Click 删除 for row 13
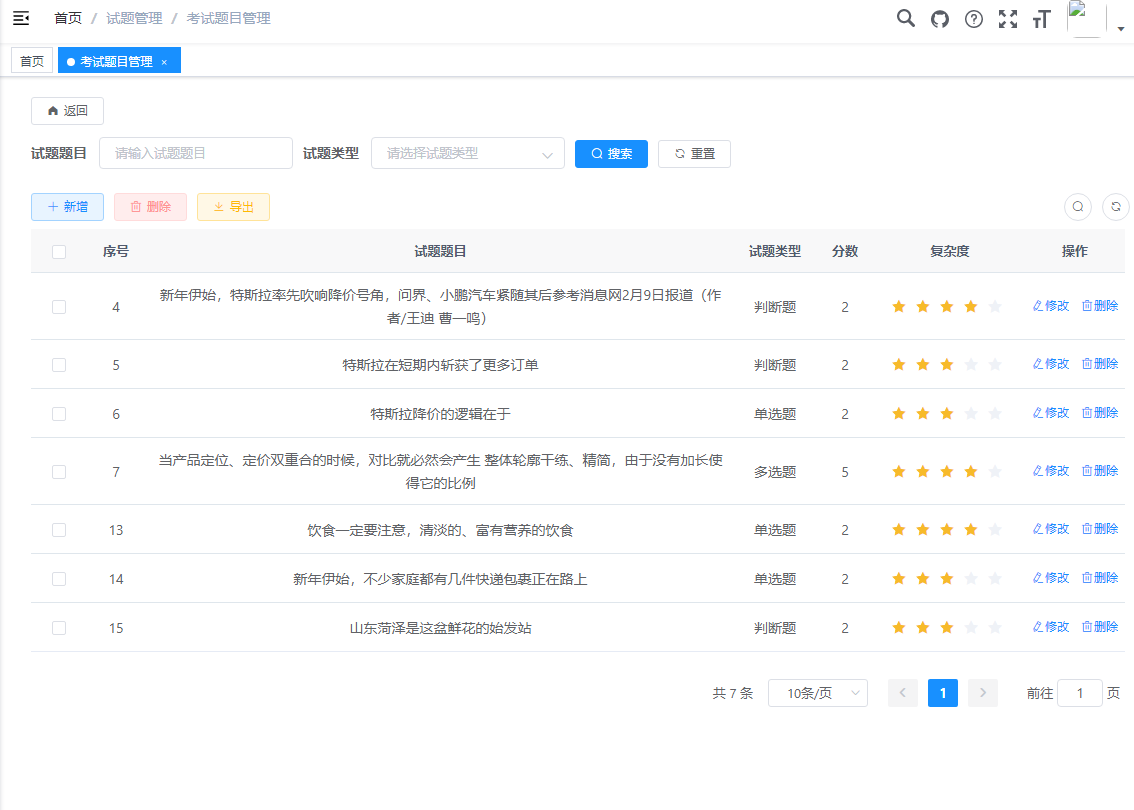 point(1100,529)
